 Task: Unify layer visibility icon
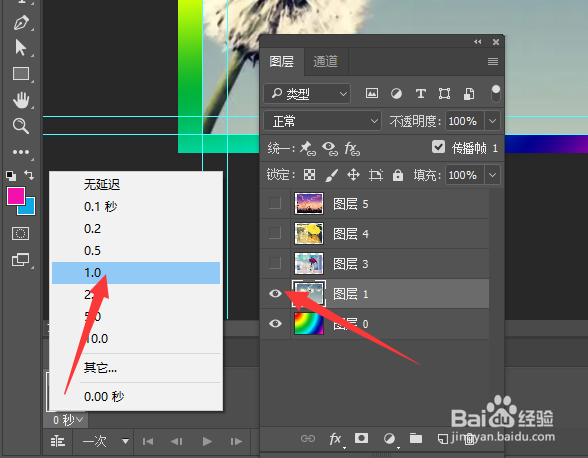pos(330,149)
